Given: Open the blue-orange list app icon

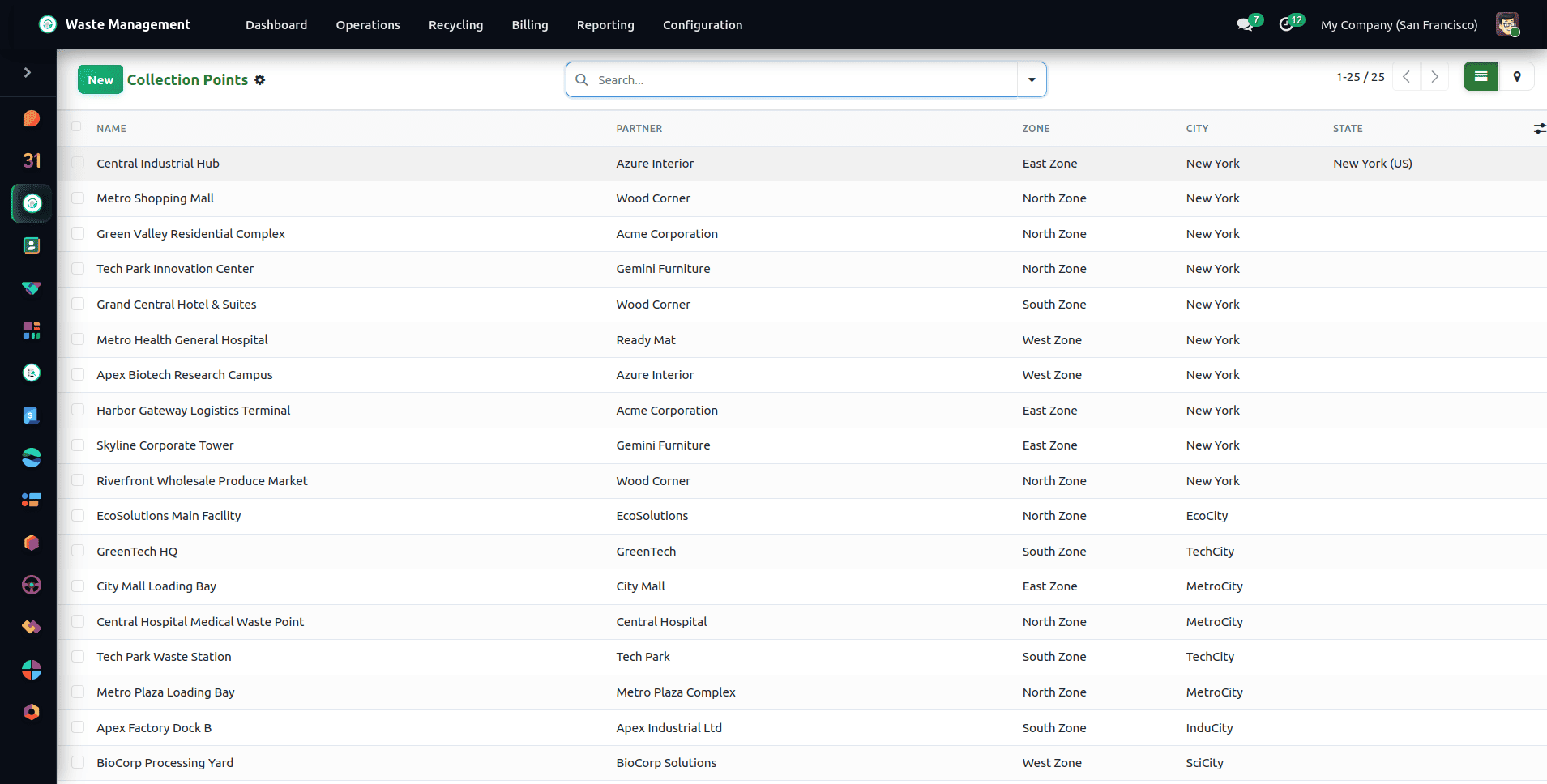Looking at the screenshot, I should [x=32, y=500].
